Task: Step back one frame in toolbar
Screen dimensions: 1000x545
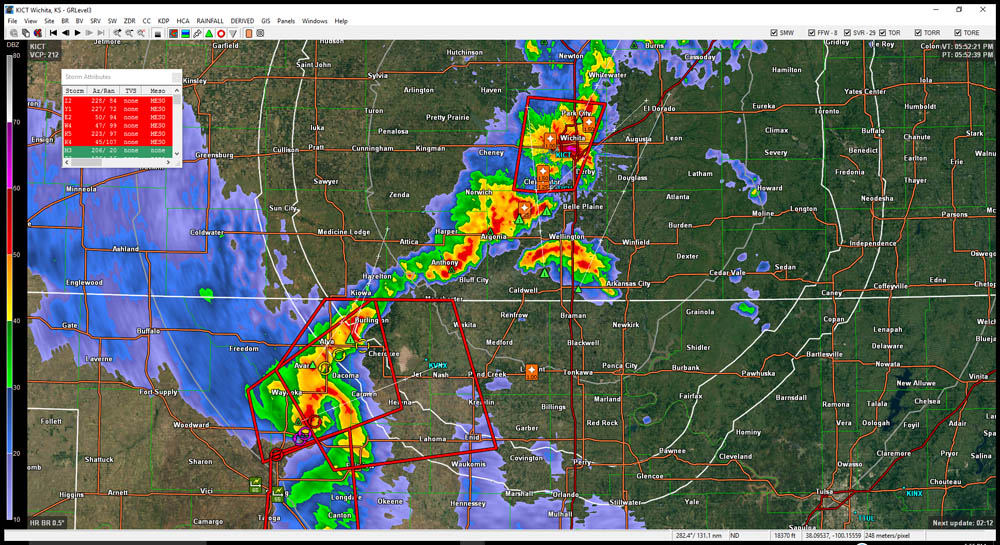Action: [65, 33]
